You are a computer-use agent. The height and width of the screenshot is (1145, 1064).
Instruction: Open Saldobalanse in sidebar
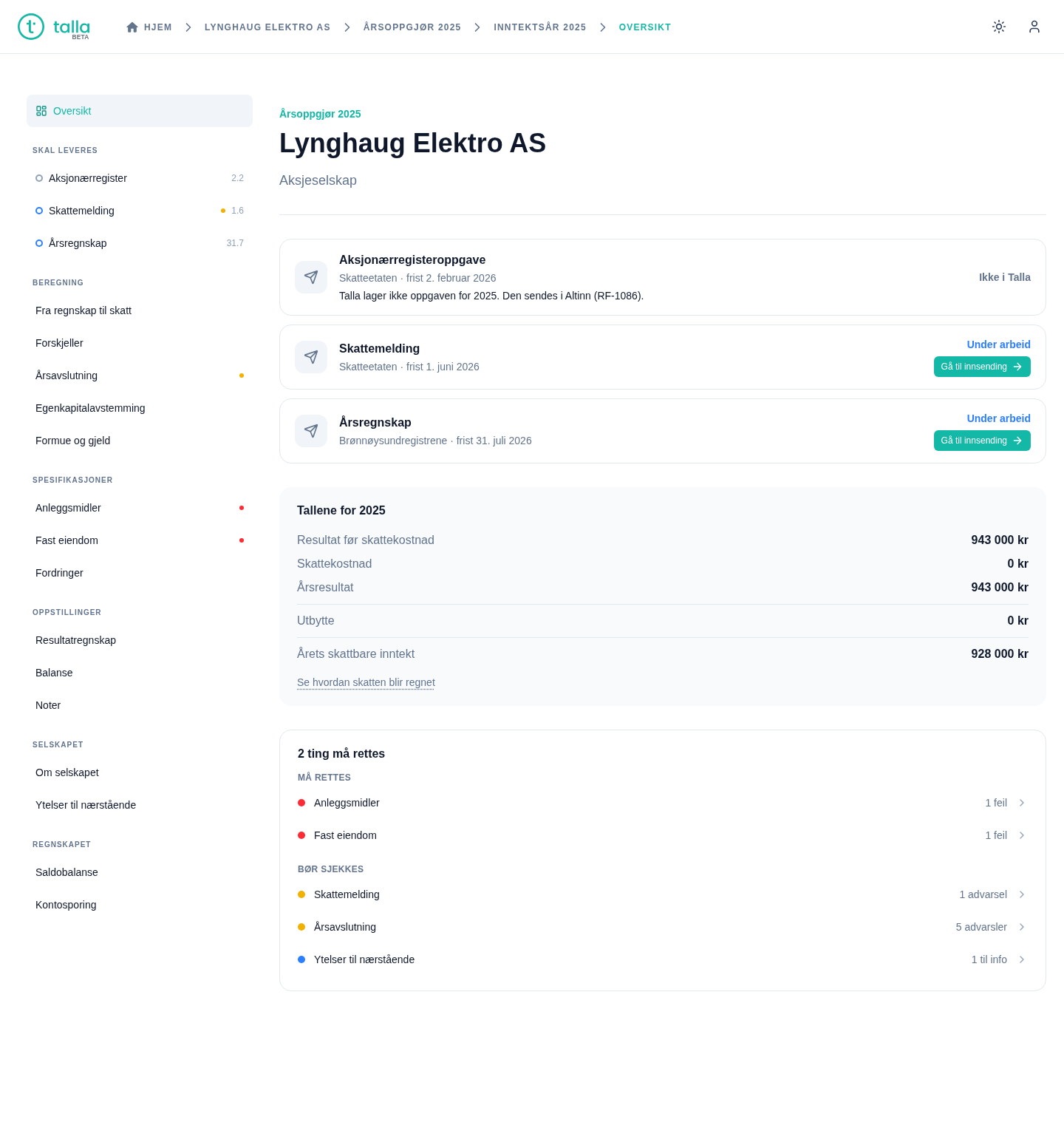tap(140, 872)
